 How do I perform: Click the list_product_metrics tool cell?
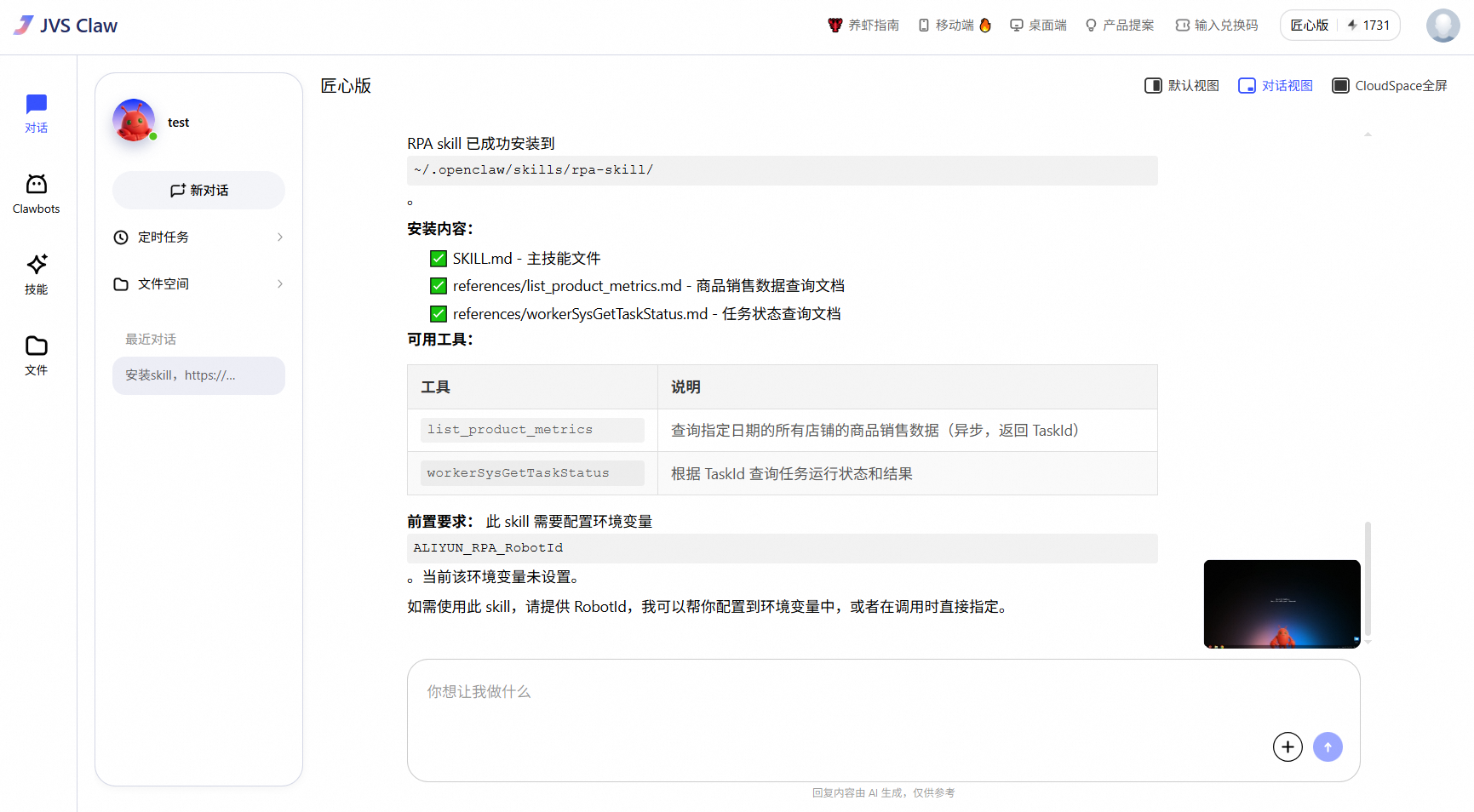(x=532, y=430)
